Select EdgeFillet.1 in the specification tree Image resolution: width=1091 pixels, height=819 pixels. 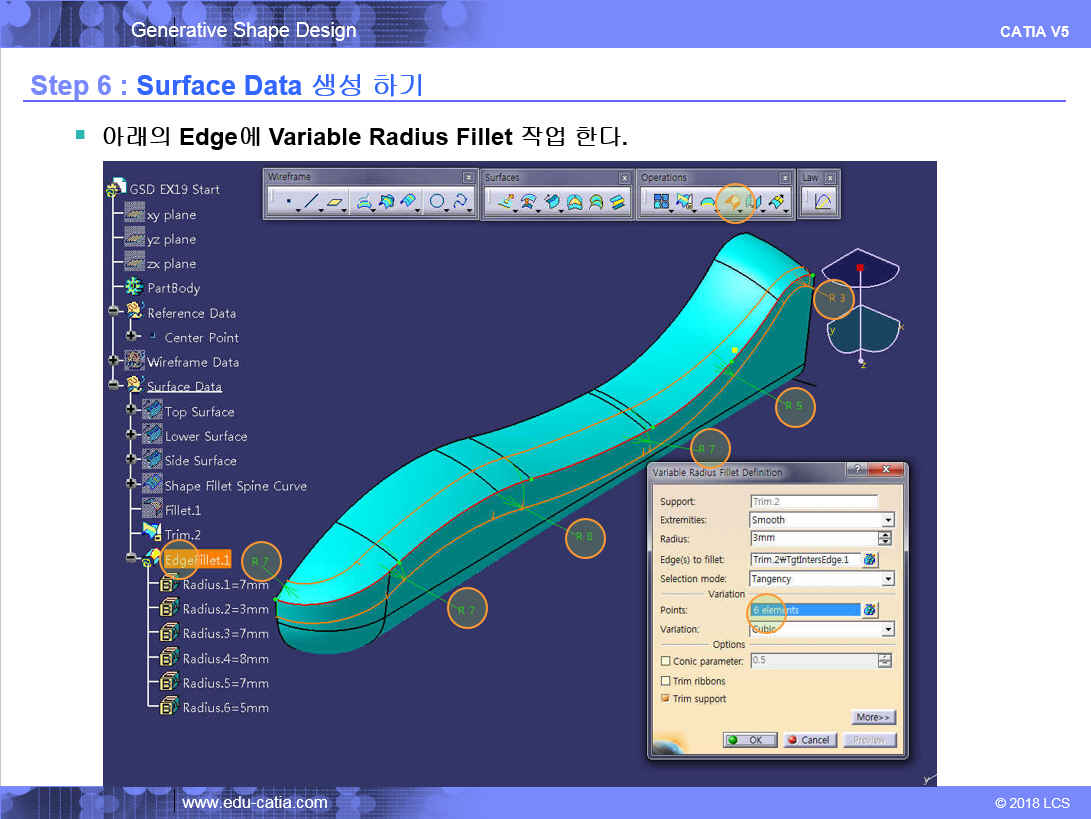(x=197, y=559)
